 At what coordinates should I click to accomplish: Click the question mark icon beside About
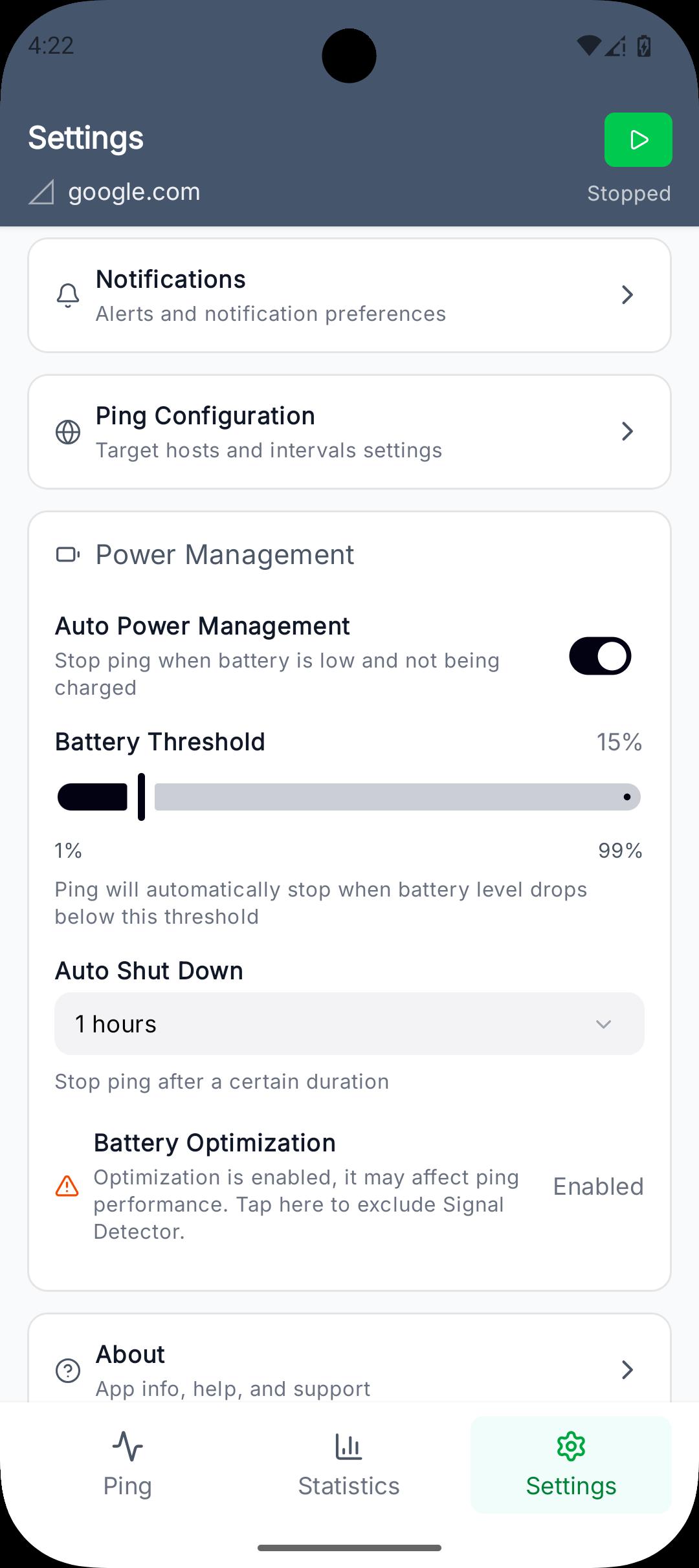pyautogui.click(x=68, y=1370)
